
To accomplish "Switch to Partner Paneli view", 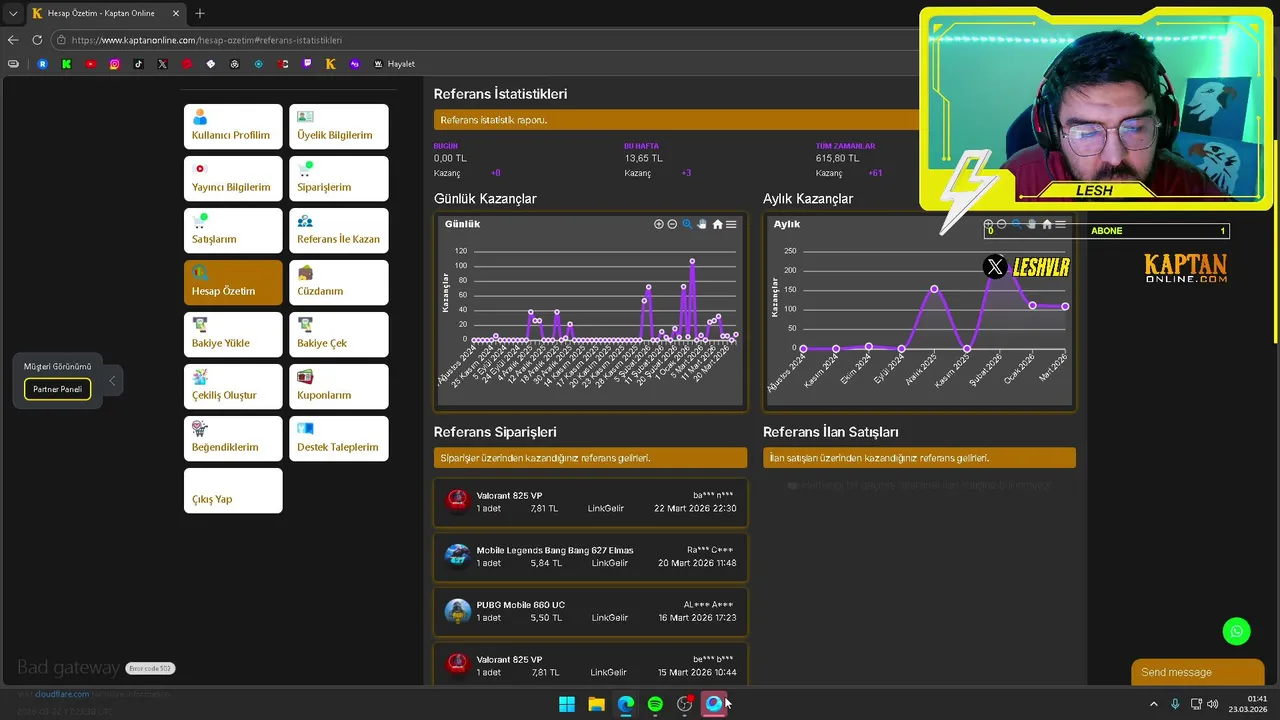I will [58, 389].
